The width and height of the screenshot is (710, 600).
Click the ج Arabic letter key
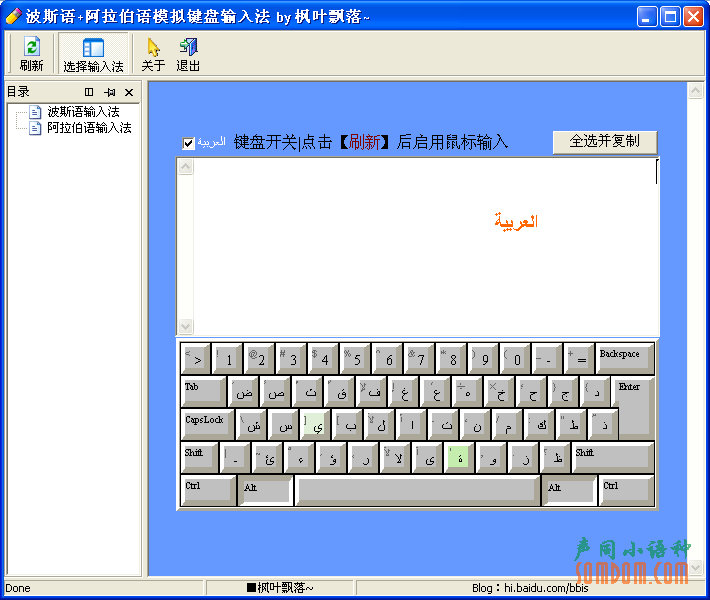coord(563,391)
